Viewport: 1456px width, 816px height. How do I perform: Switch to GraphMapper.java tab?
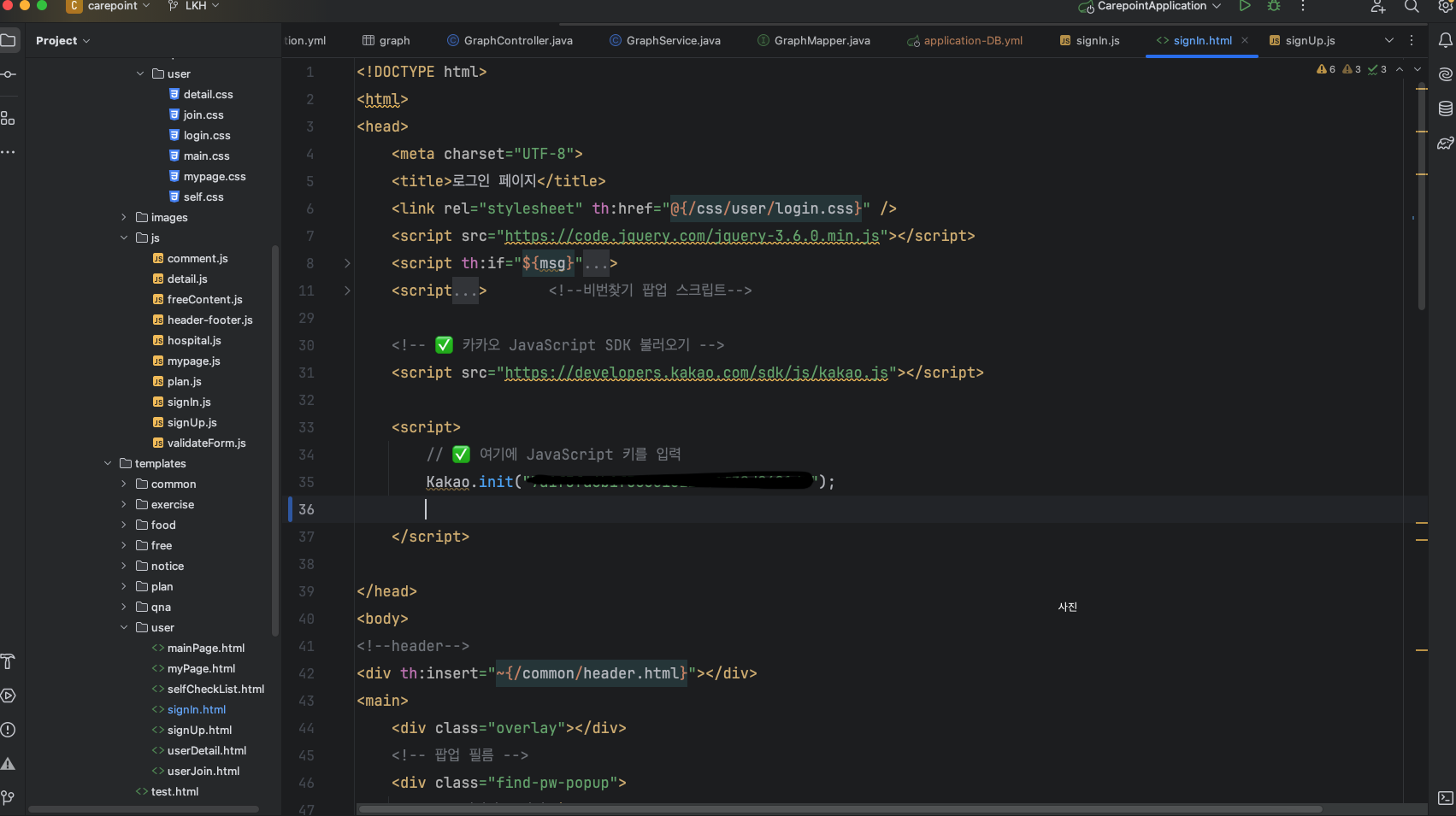click(x=814, y=40)
